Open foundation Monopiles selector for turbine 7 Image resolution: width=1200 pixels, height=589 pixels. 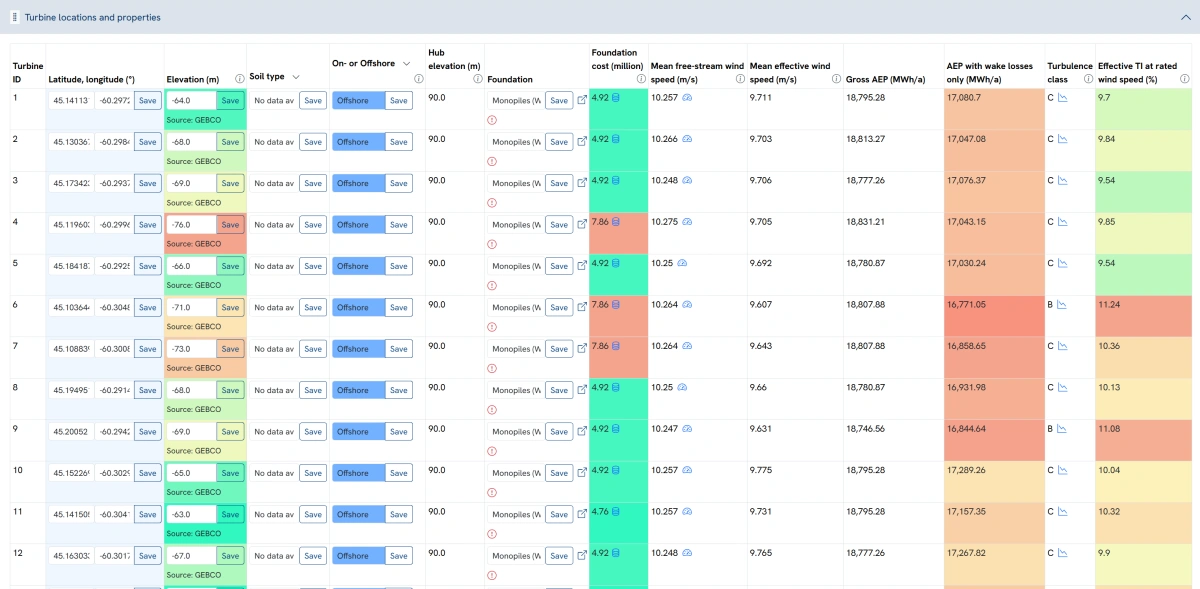(x=515, y=349)
